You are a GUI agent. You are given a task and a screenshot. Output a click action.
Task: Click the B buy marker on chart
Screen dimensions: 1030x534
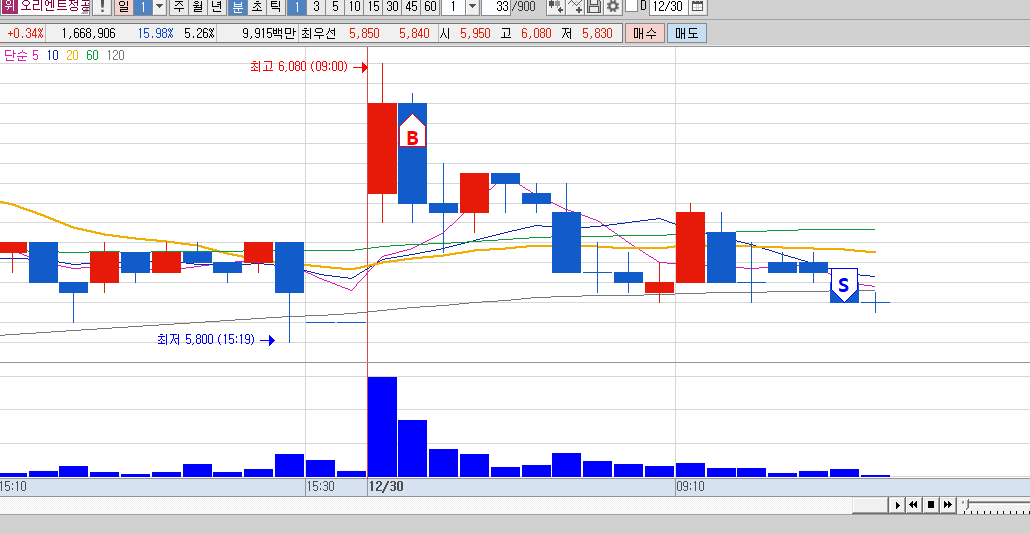point(413,131)
